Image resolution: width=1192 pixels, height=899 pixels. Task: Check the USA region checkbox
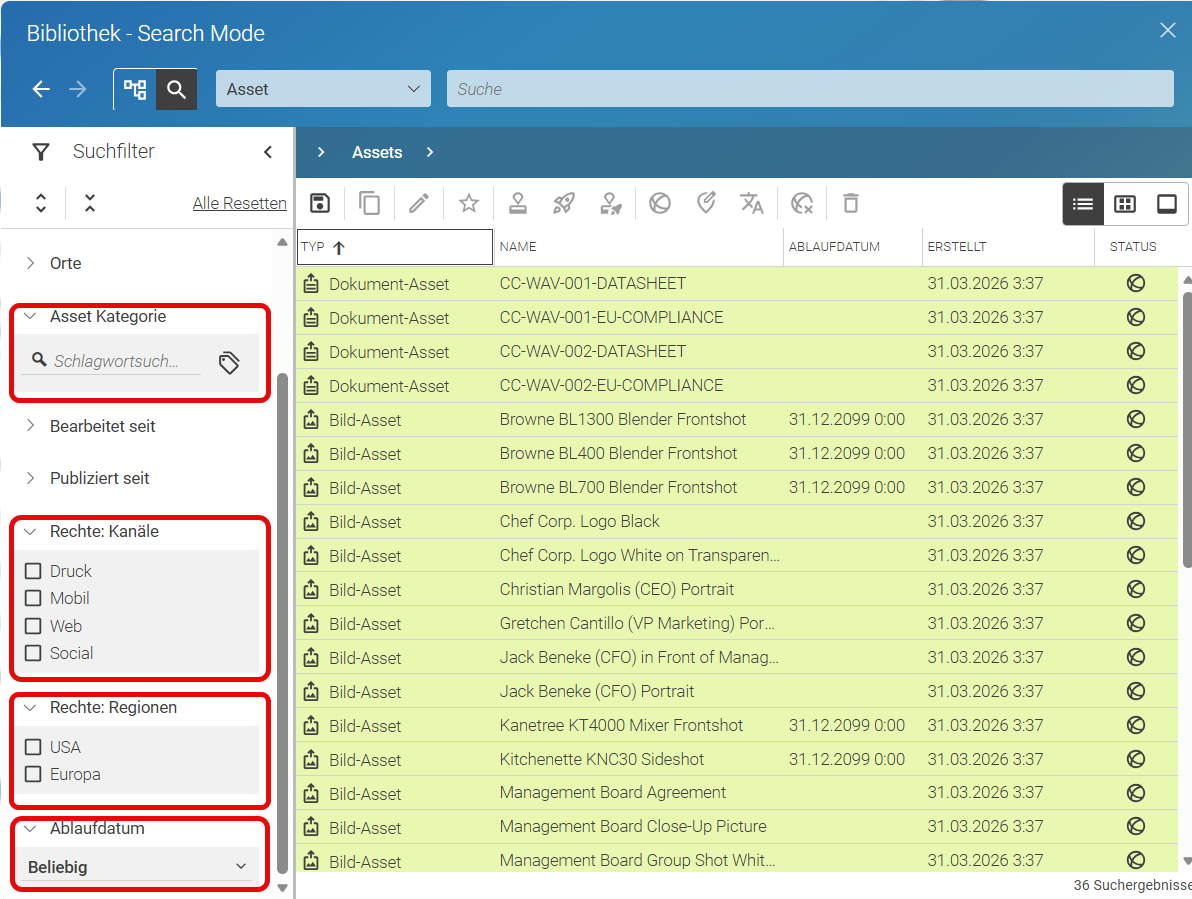(33, 747)
